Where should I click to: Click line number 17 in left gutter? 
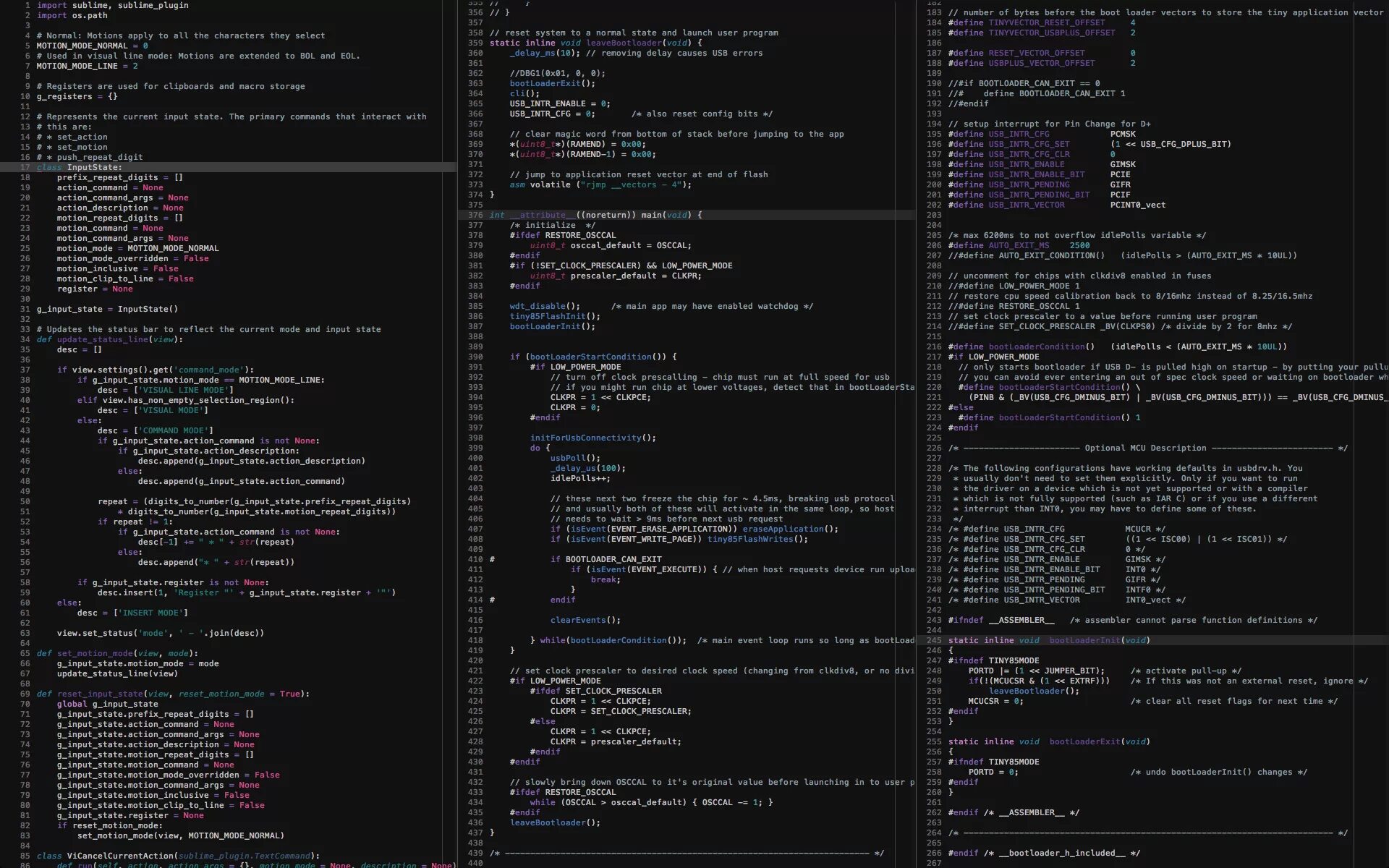(25, 167)
